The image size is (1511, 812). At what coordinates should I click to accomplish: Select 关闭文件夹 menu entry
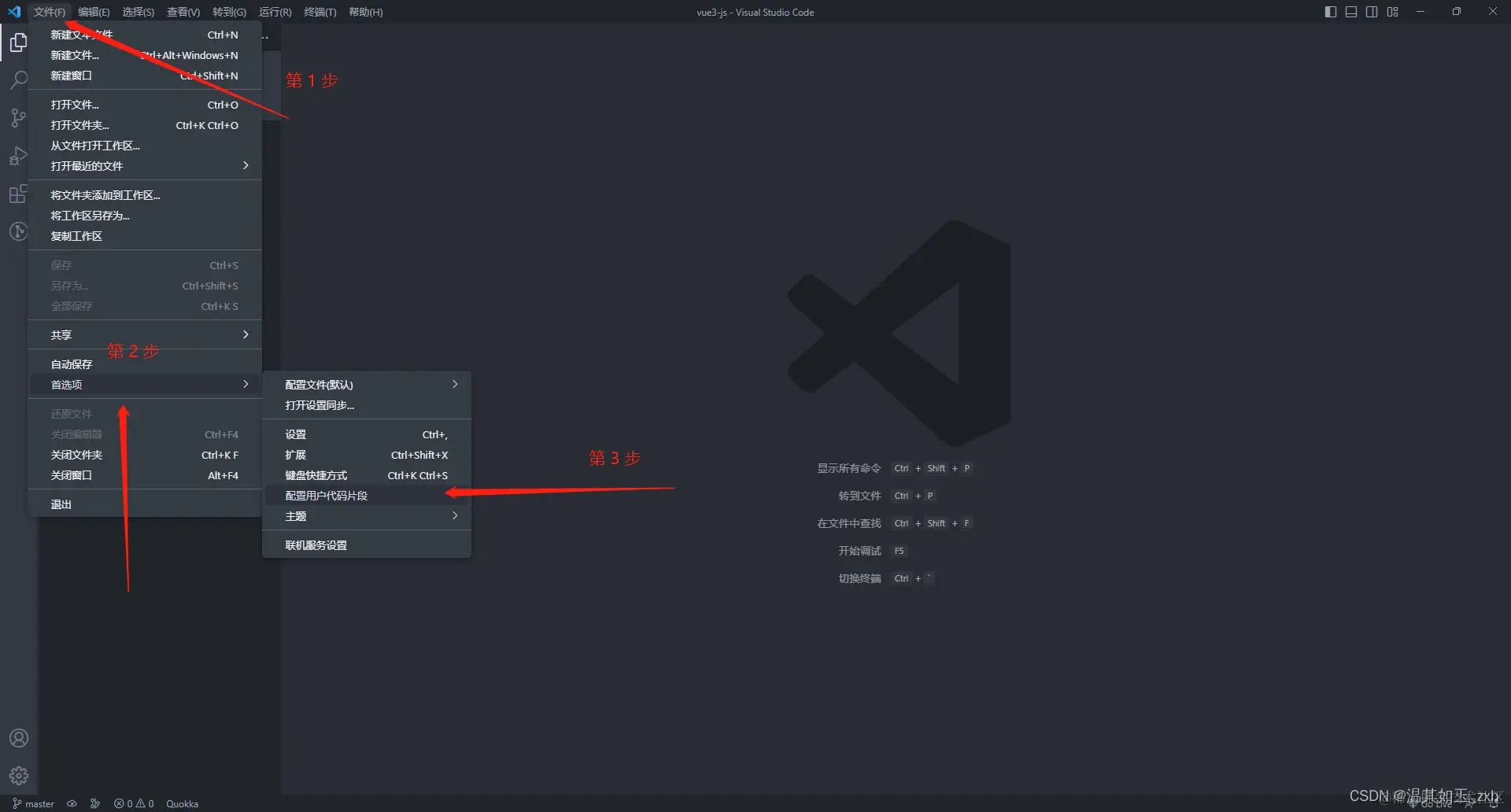click(x=145, y=455)
